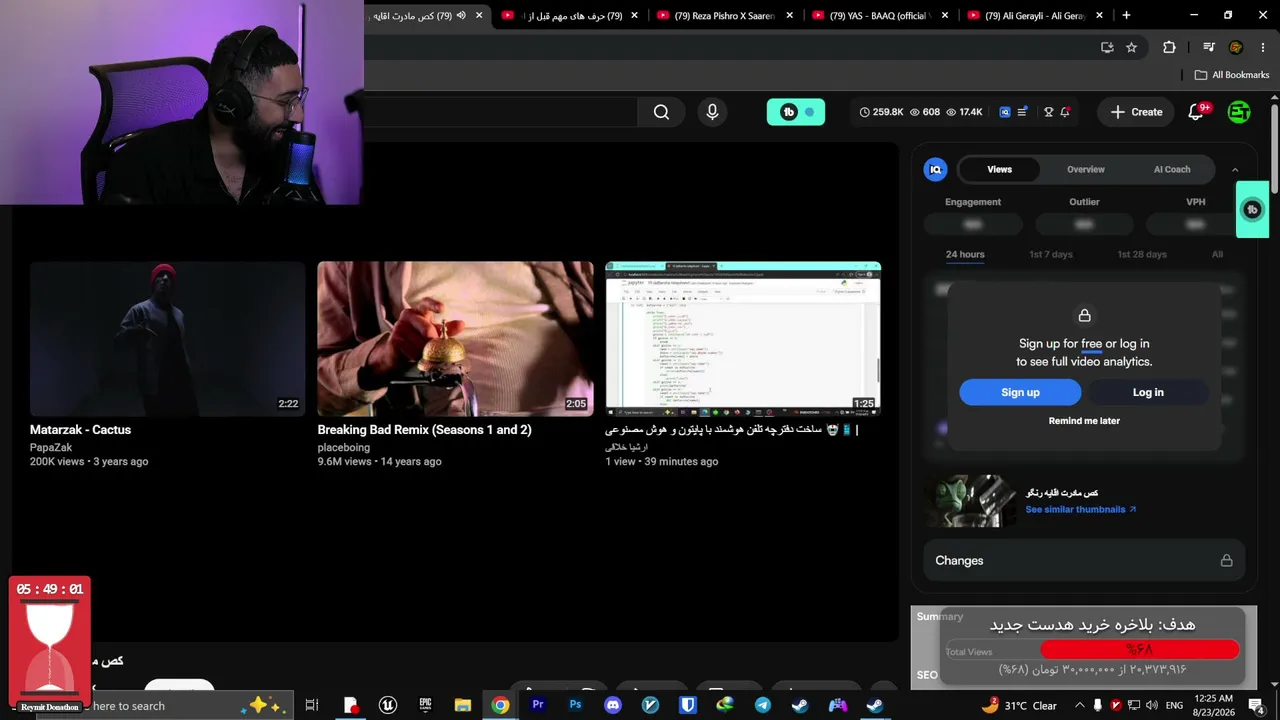This screenshot has width=1280, height=720.
Task: Select the 1st 28 days time range
Action: (x=1142, y=255)
